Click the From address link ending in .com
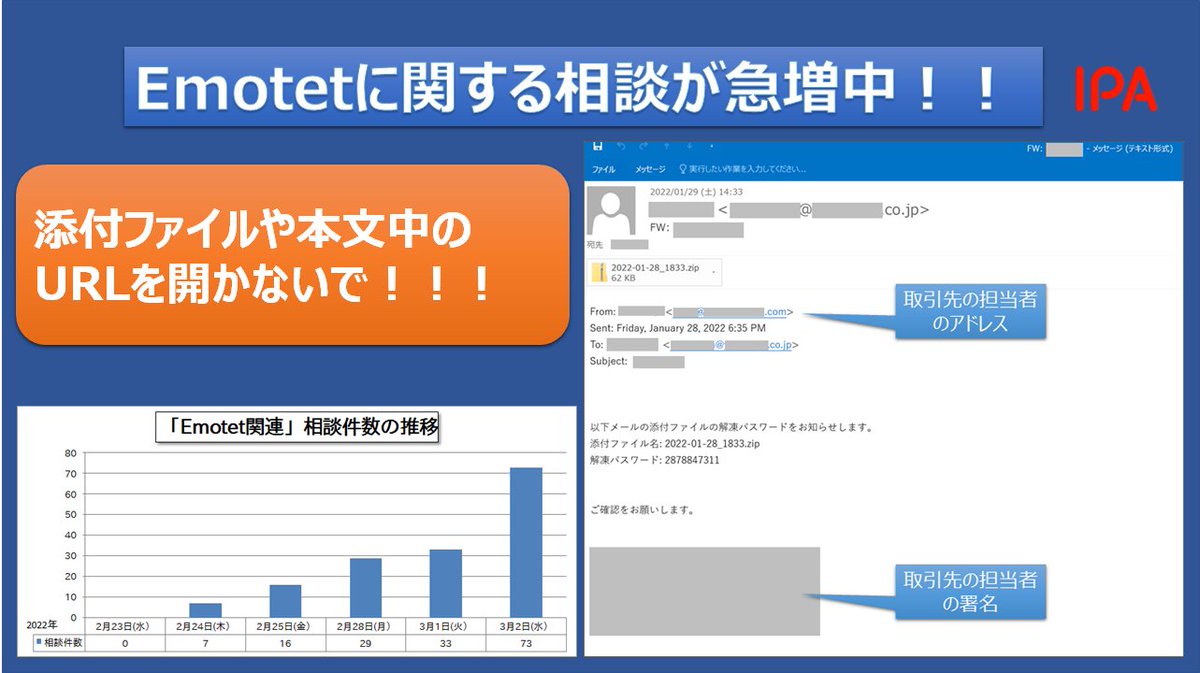 [730, 312]
